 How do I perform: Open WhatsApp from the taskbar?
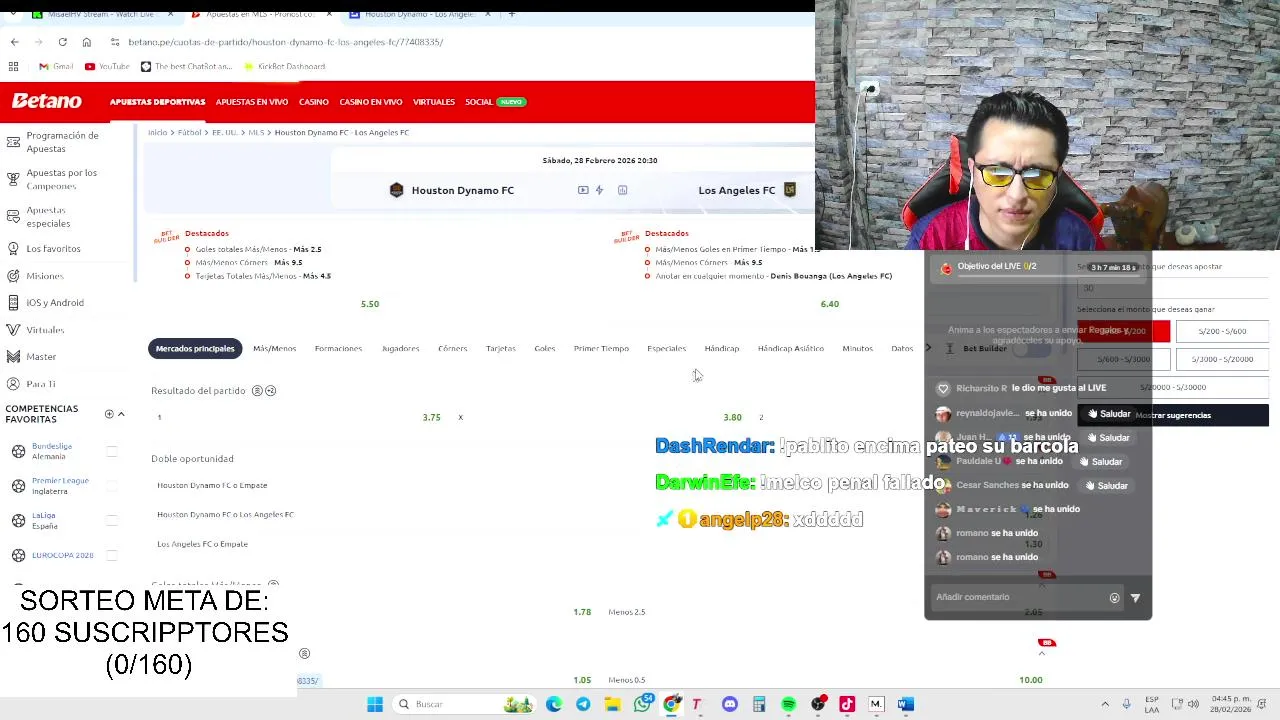tap(642, 704)
